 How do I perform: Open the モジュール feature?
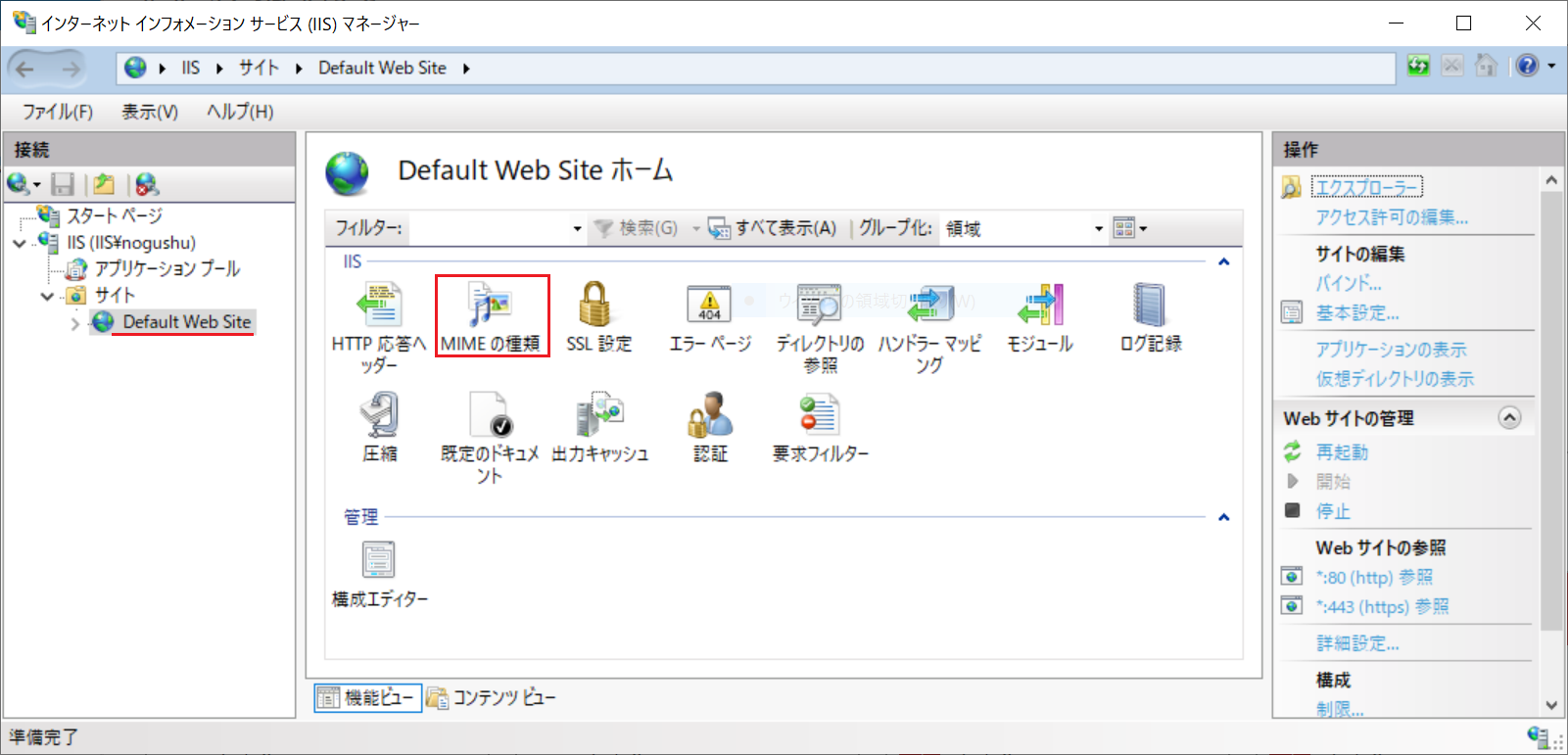click(x=1040, y=317)
